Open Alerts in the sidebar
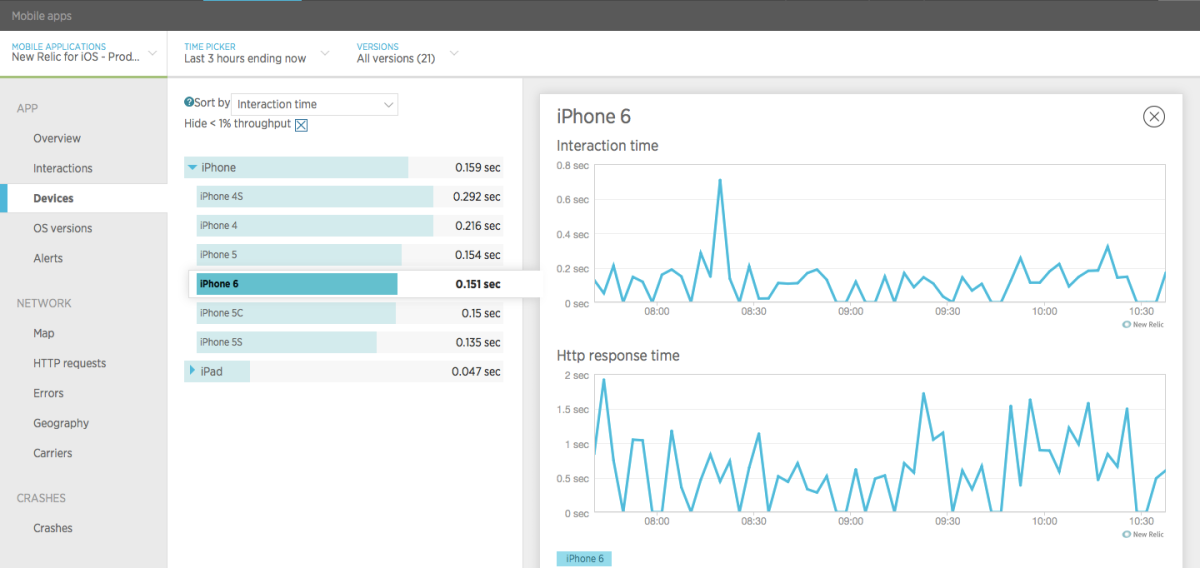Viewport: 1200px width, 568px height. tap(48, 258)
